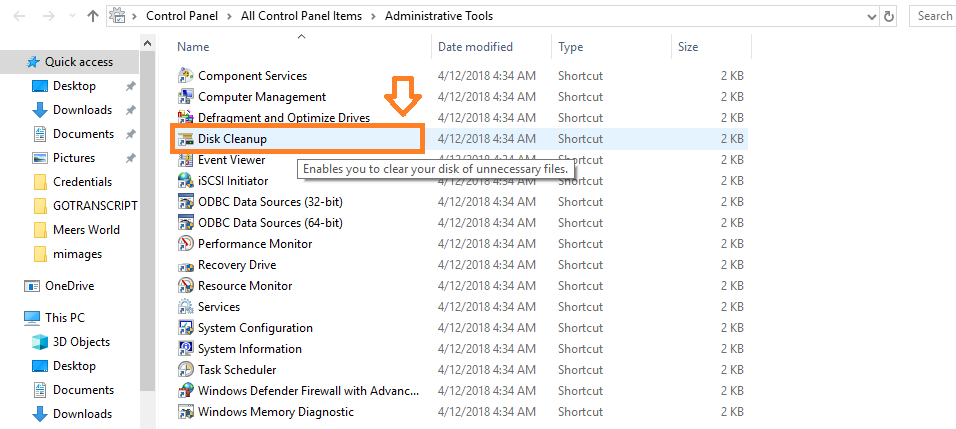This screenshot has width=956, height=429.
Task: Select the Task Scheduler clock icon
Action: [x=185, y=370]
